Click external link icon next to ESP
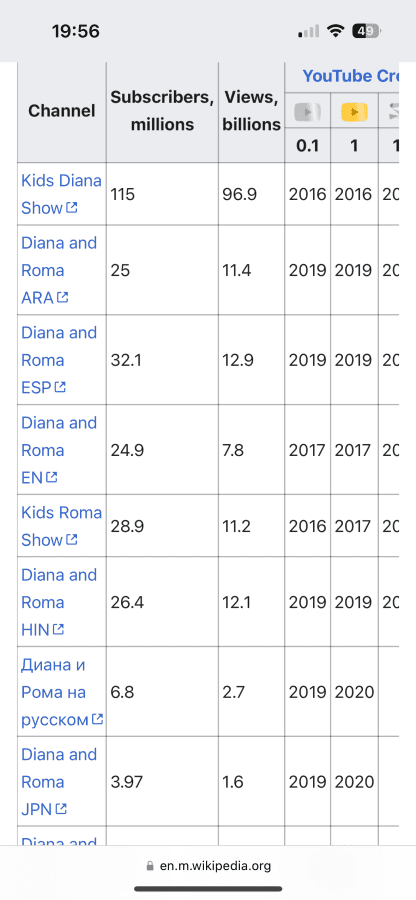Viewport: 416px width, 900px height. (60, 387)
